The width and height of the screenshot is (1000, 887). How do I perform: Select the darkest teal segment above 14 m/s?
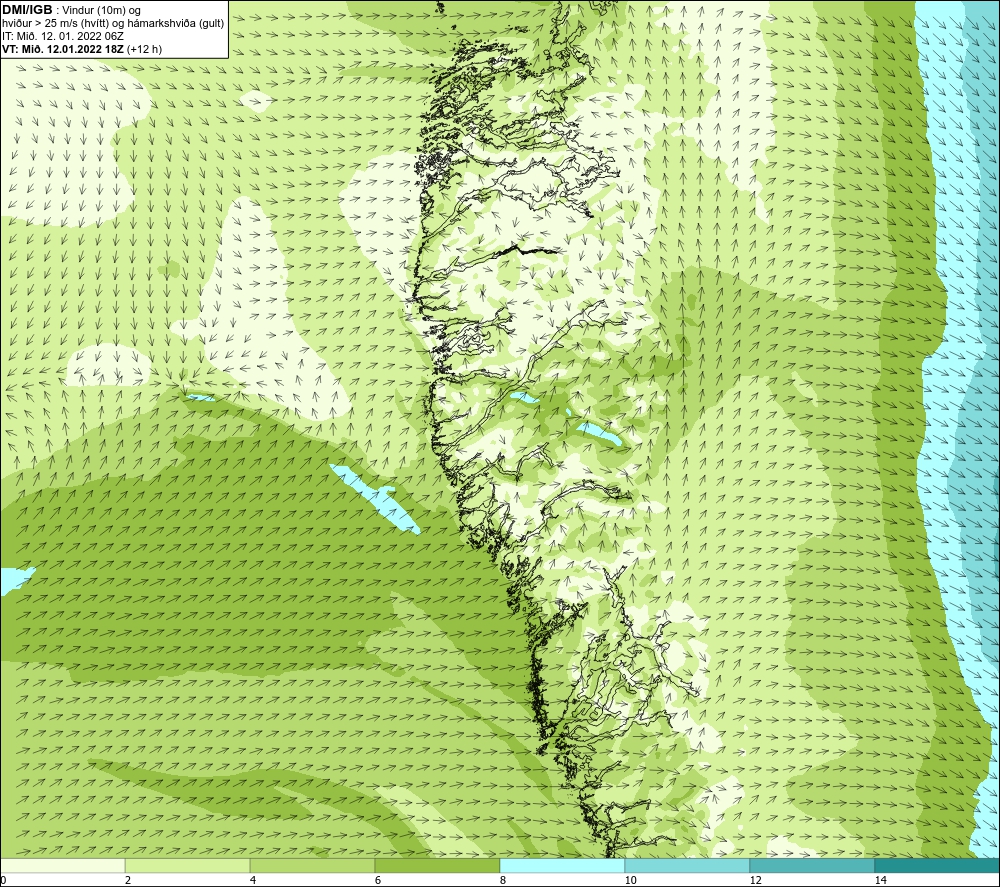click(938, 865)
